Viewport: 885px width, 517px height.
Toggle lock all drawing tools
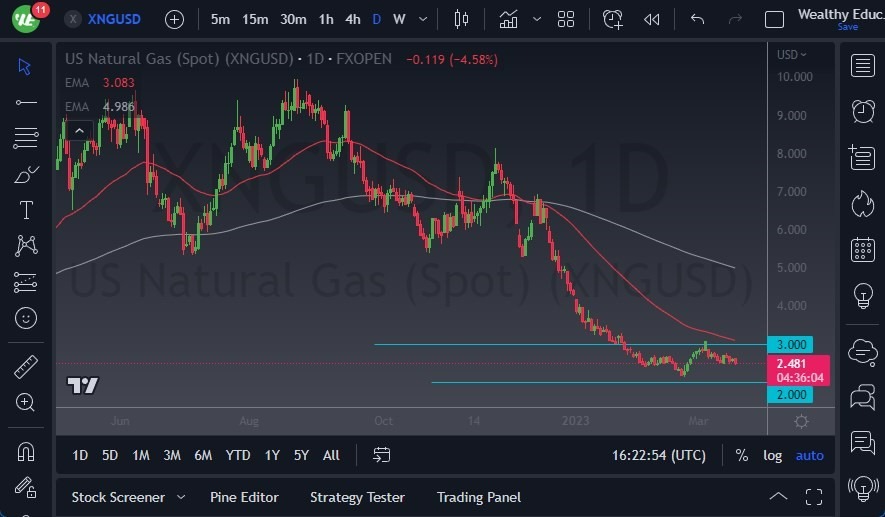26,487
